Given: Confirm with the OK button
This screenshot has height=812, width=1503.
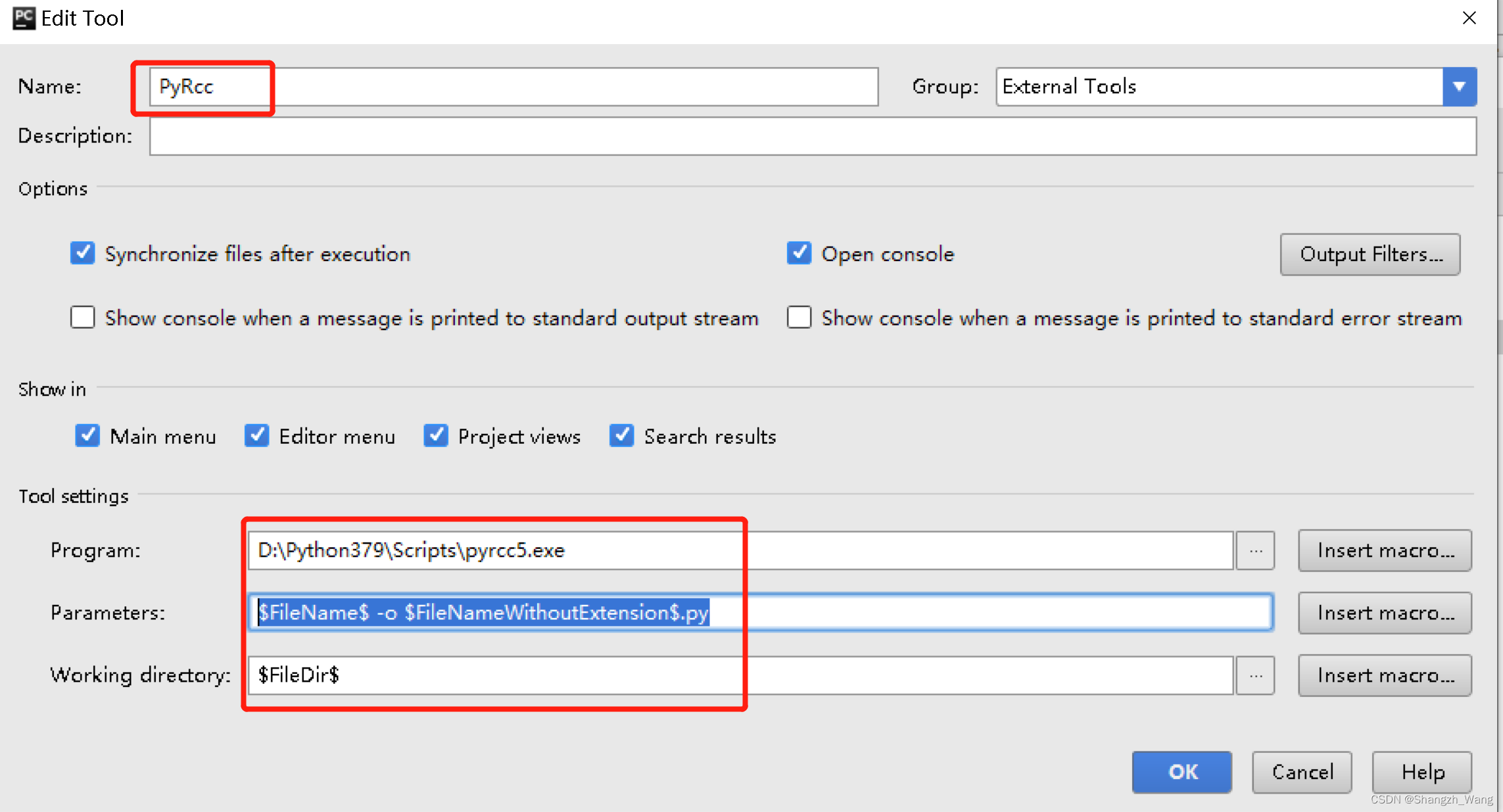Looking at the screenshot, I should click(x=1182, y=772).
